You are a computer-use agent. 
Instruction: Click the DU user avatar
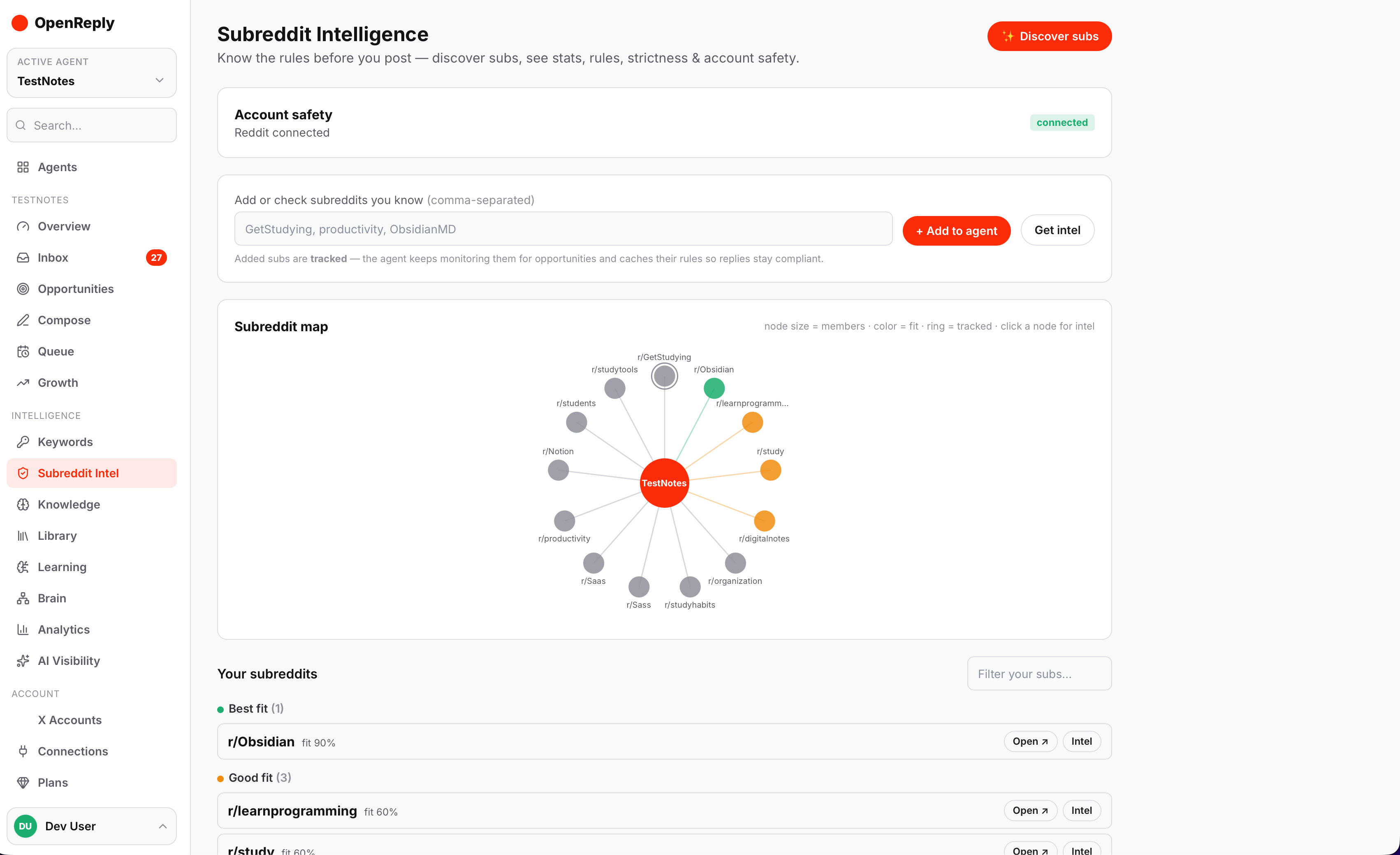point(25,826)
